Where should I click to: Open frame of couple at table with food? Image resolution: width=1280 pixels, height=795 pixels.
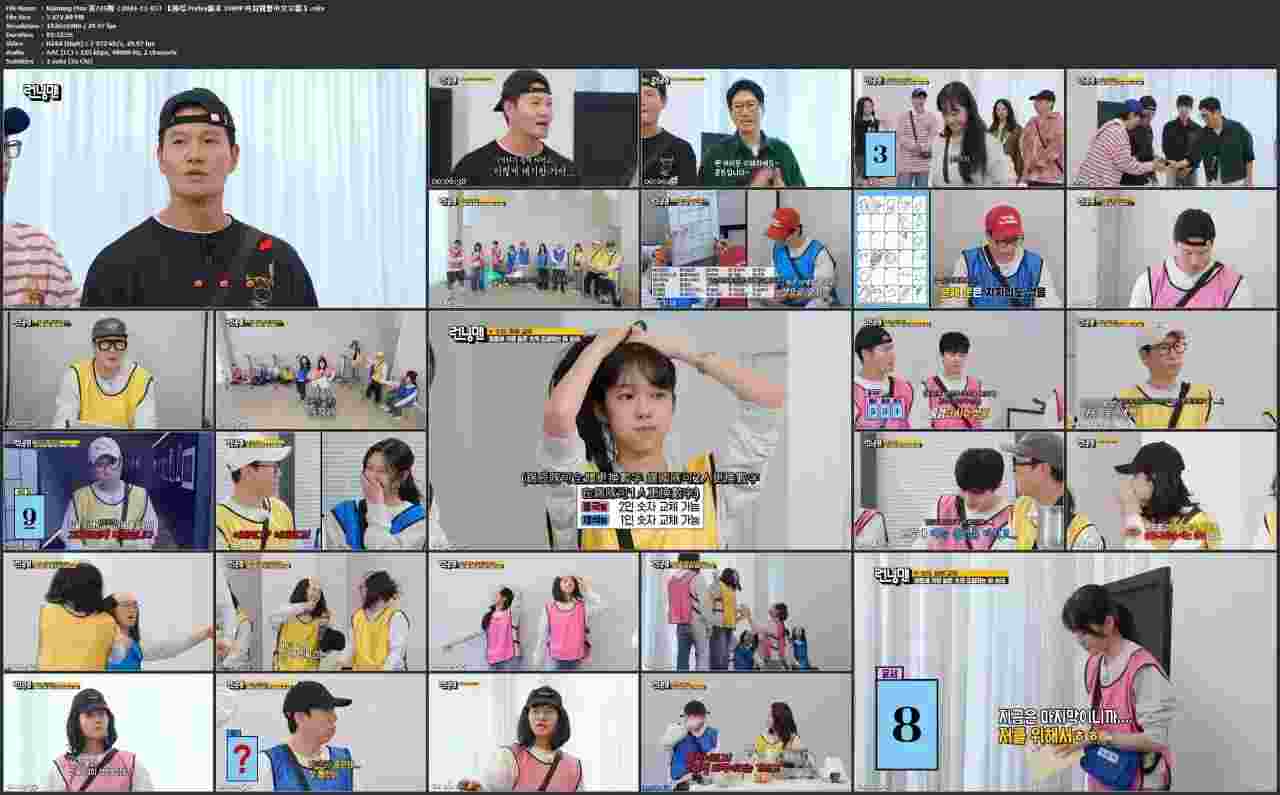[x=745, y=733]
